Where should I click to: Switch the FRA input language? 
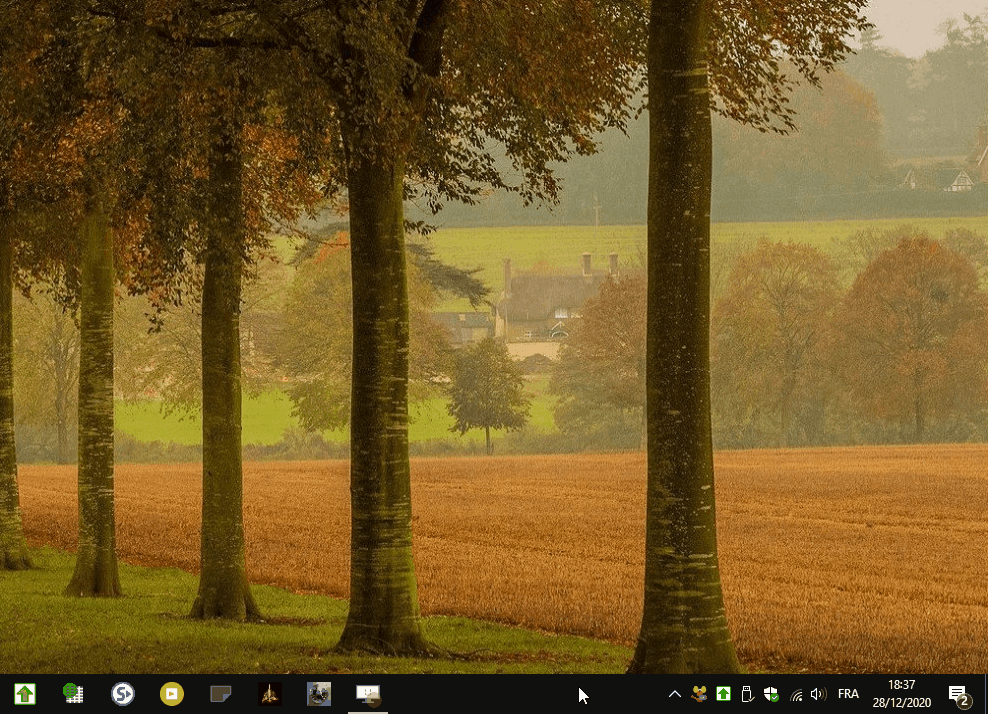coord(848,694)
